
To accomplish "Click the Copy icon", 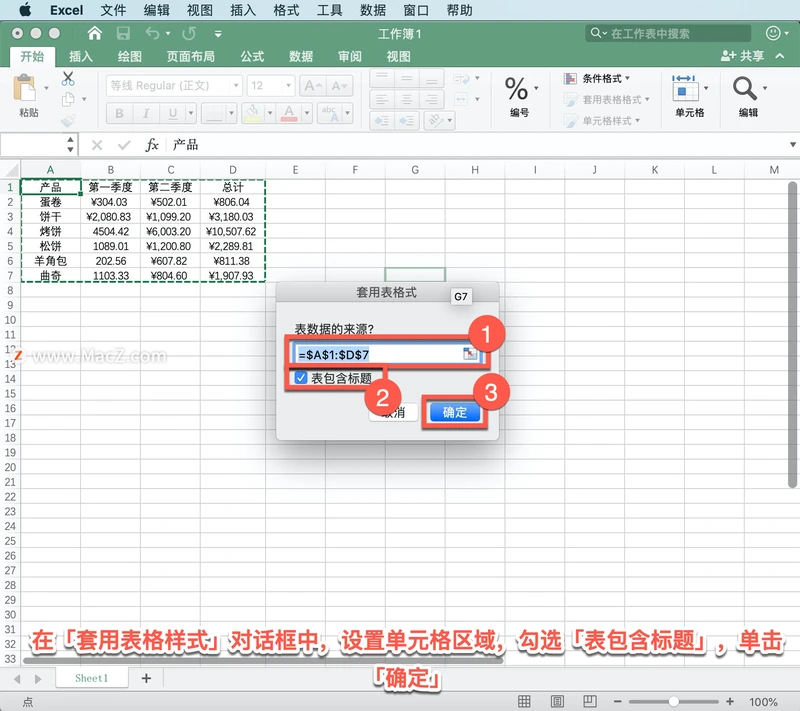I will pyautogui.click(x=68, y=99).
